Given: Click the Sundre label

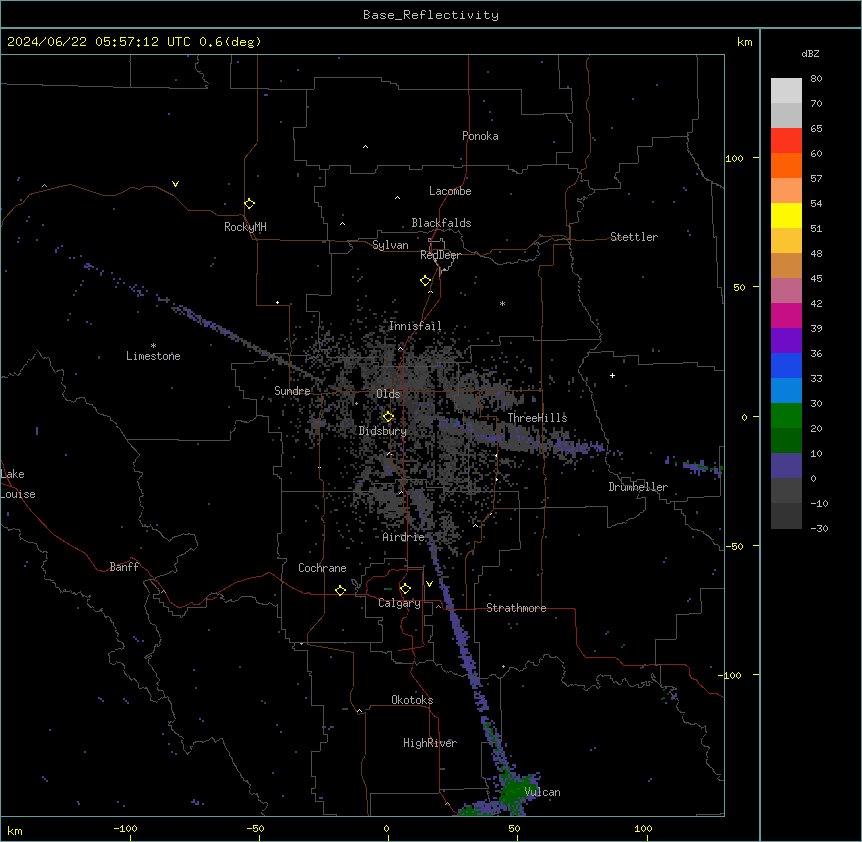Looking at the screenshot, I should [292, 391].
